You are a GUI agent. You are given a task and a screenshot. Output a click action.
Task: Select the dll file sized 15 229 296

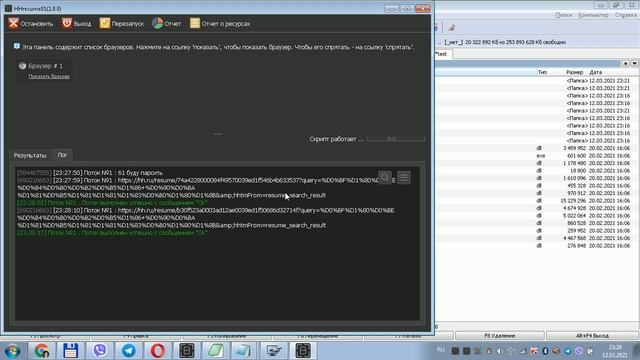(536, 200)
